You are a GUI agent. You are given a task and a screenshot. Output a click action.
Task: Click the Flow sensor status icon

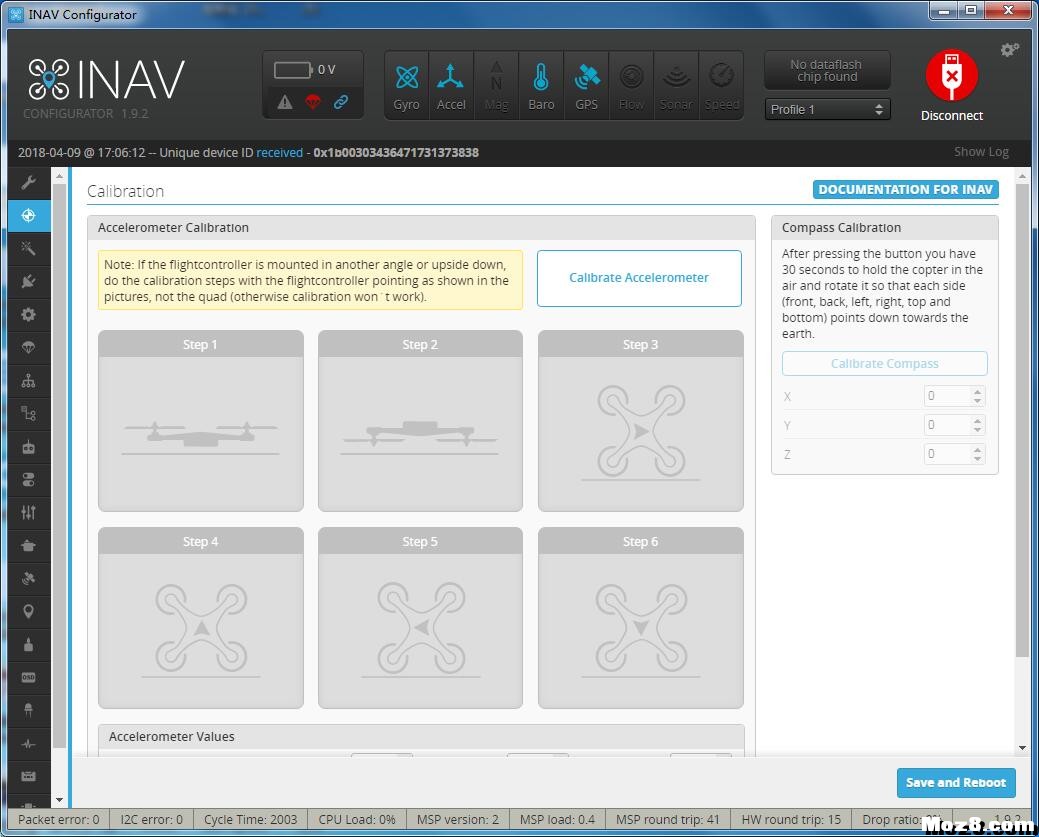[631, 85]
